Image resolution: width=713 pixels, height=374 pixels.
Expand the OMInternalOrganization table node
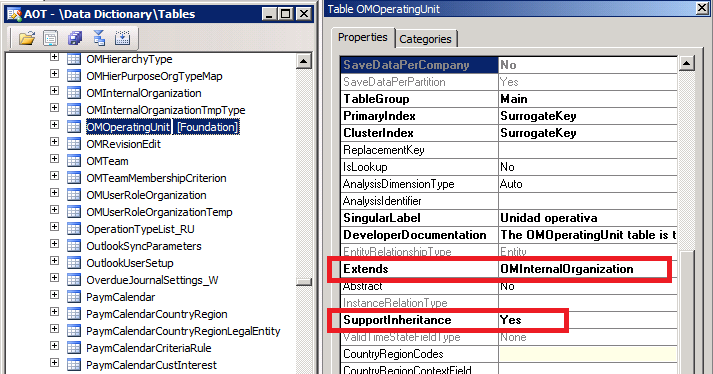point(55,91)
